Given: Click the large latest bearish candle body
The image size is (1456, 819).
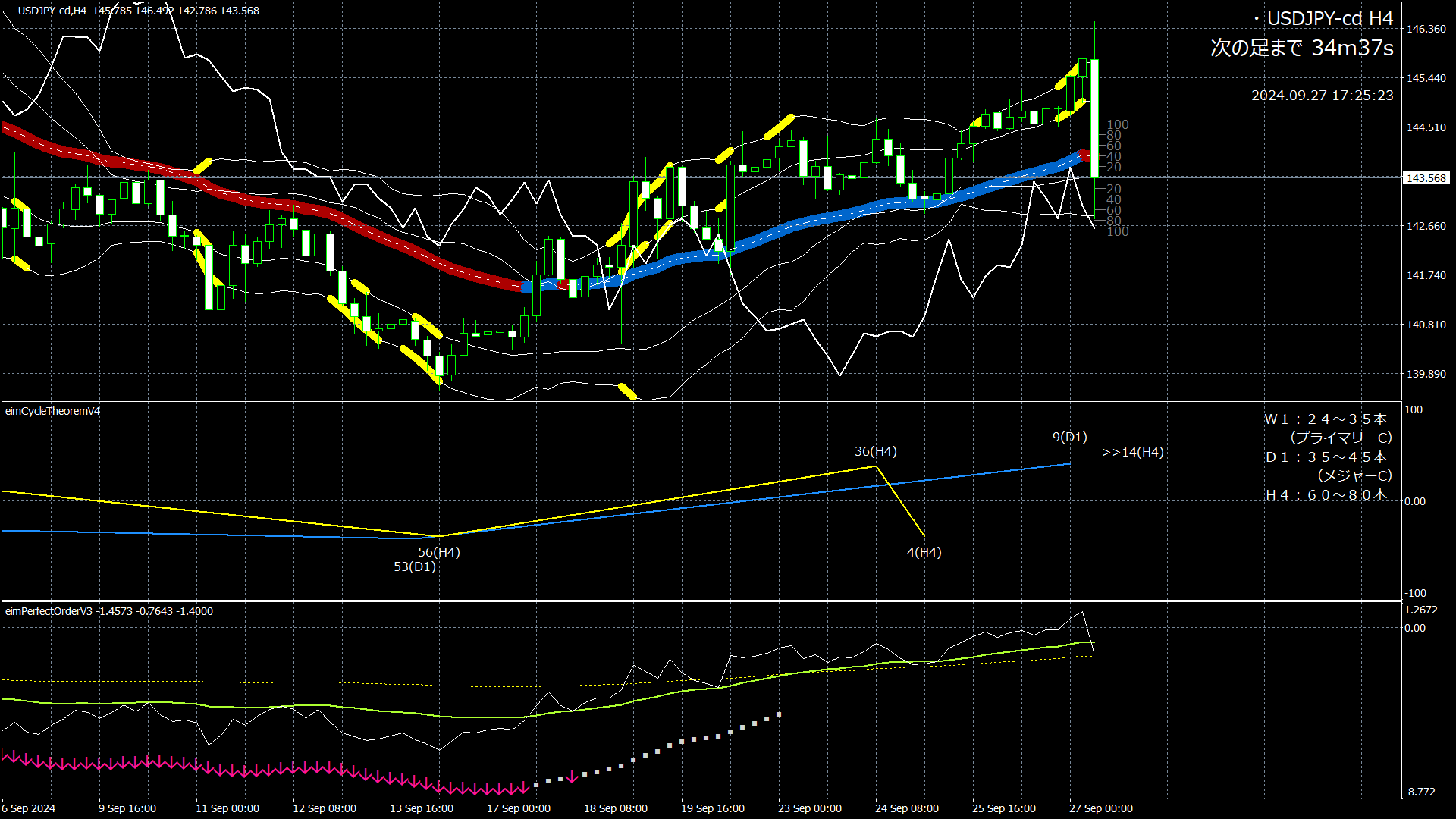Looking at the screenshot, I should (x=1094, y=118).
